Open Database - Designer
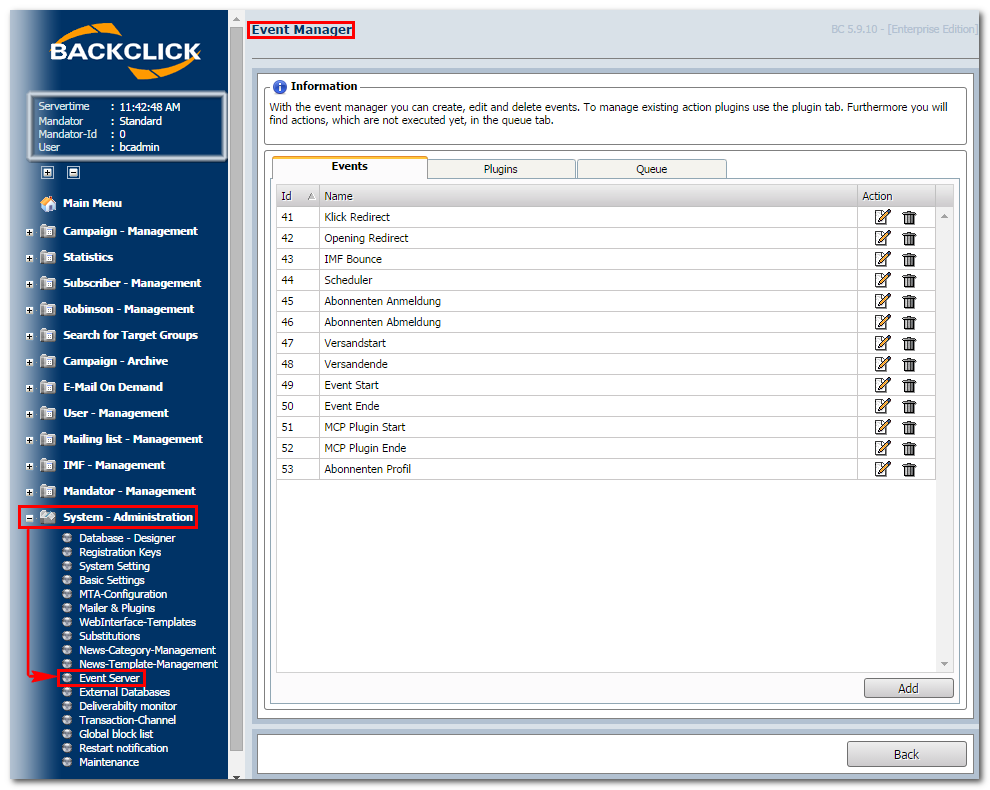Viewport: 990px width, 790px height. [127, 538]
